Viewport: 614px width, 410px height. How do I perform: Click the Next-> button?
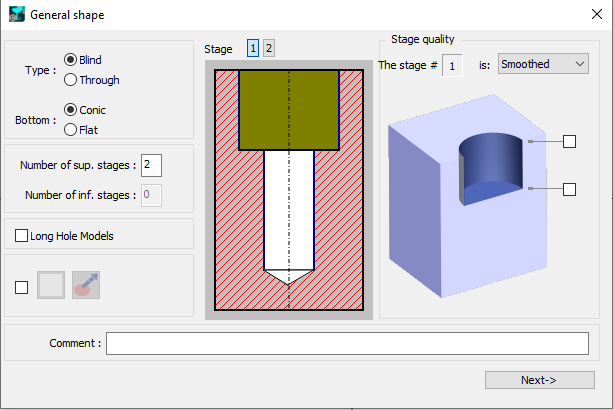pyautogui.click(x=539, y=380)
